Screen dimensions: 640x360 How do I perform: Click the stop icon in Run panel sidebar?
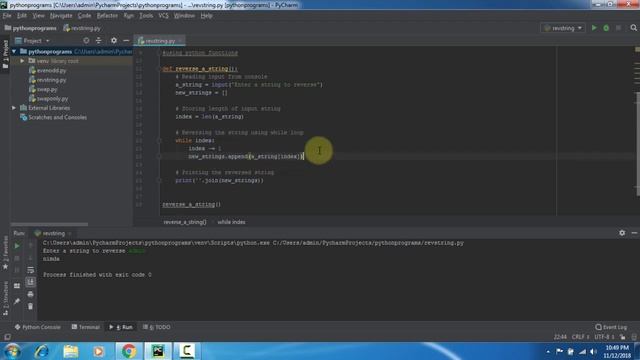17,258
